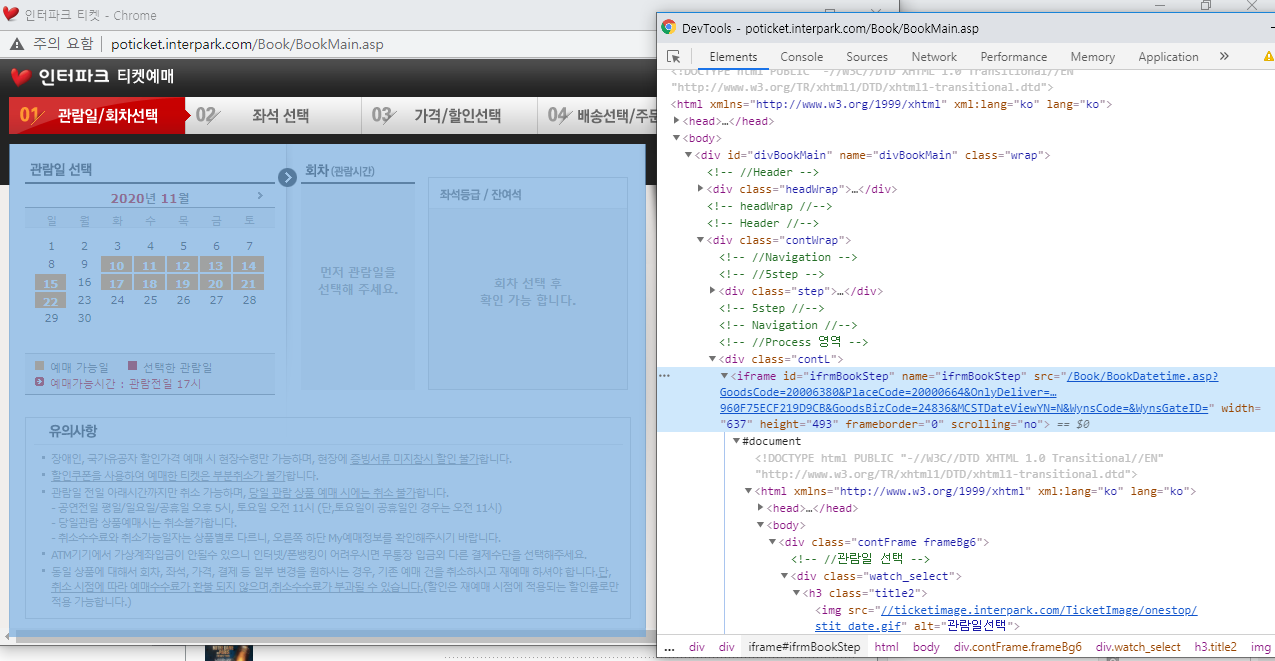Collapse the h3 title2 node
1275x661 pixels.
[x=797, y=593]
